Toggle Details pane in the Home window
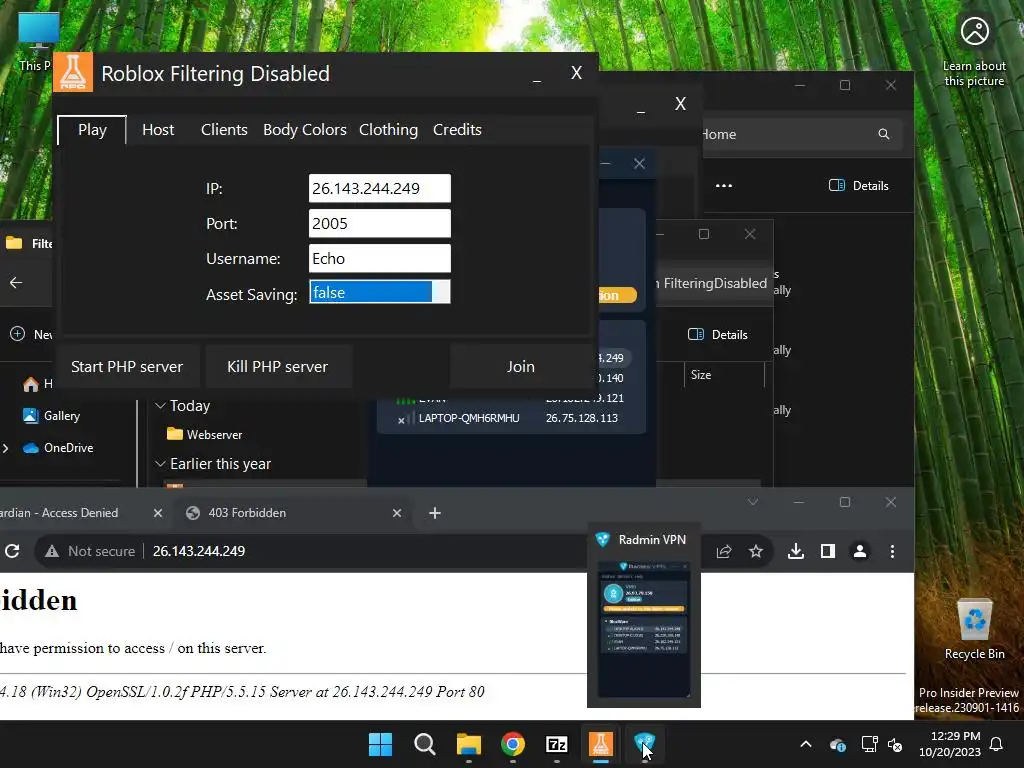The height and width of the screenshot is (768, 1024). [859, 185]
